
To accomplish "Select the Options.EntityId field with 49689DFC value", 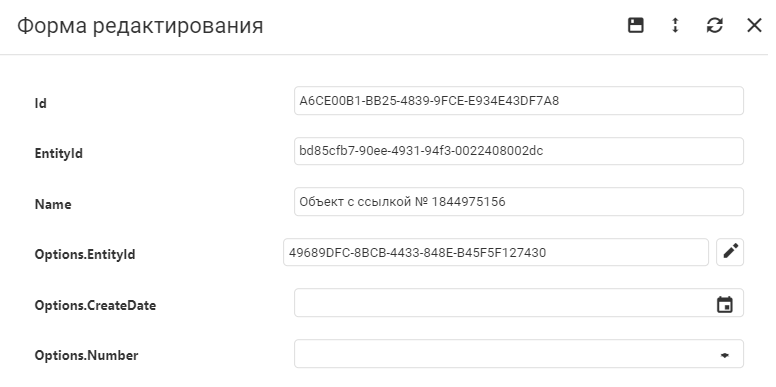I will (496, 252).
